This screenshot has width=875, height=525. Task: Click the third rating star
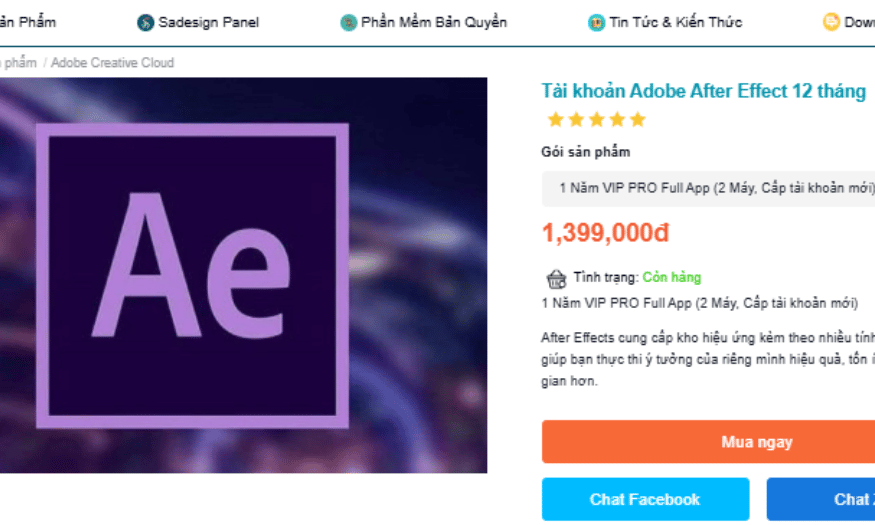click(597, 119)
